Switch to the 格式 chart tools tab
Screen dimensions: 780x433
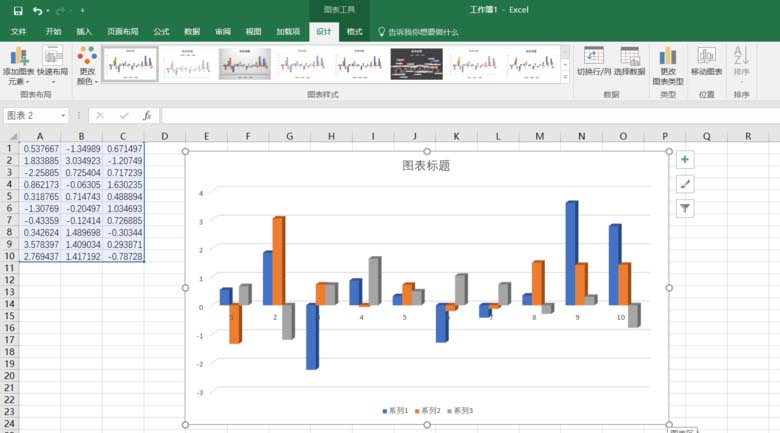click(x=354, y=32)
